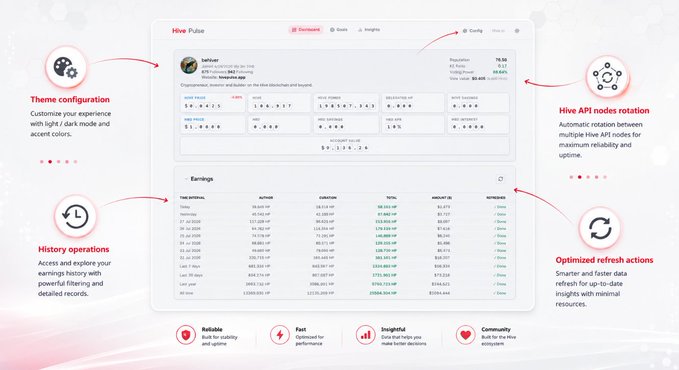Click the Reputation value 76.56
The image size is (679, 370).
click(x=501, y=60)
